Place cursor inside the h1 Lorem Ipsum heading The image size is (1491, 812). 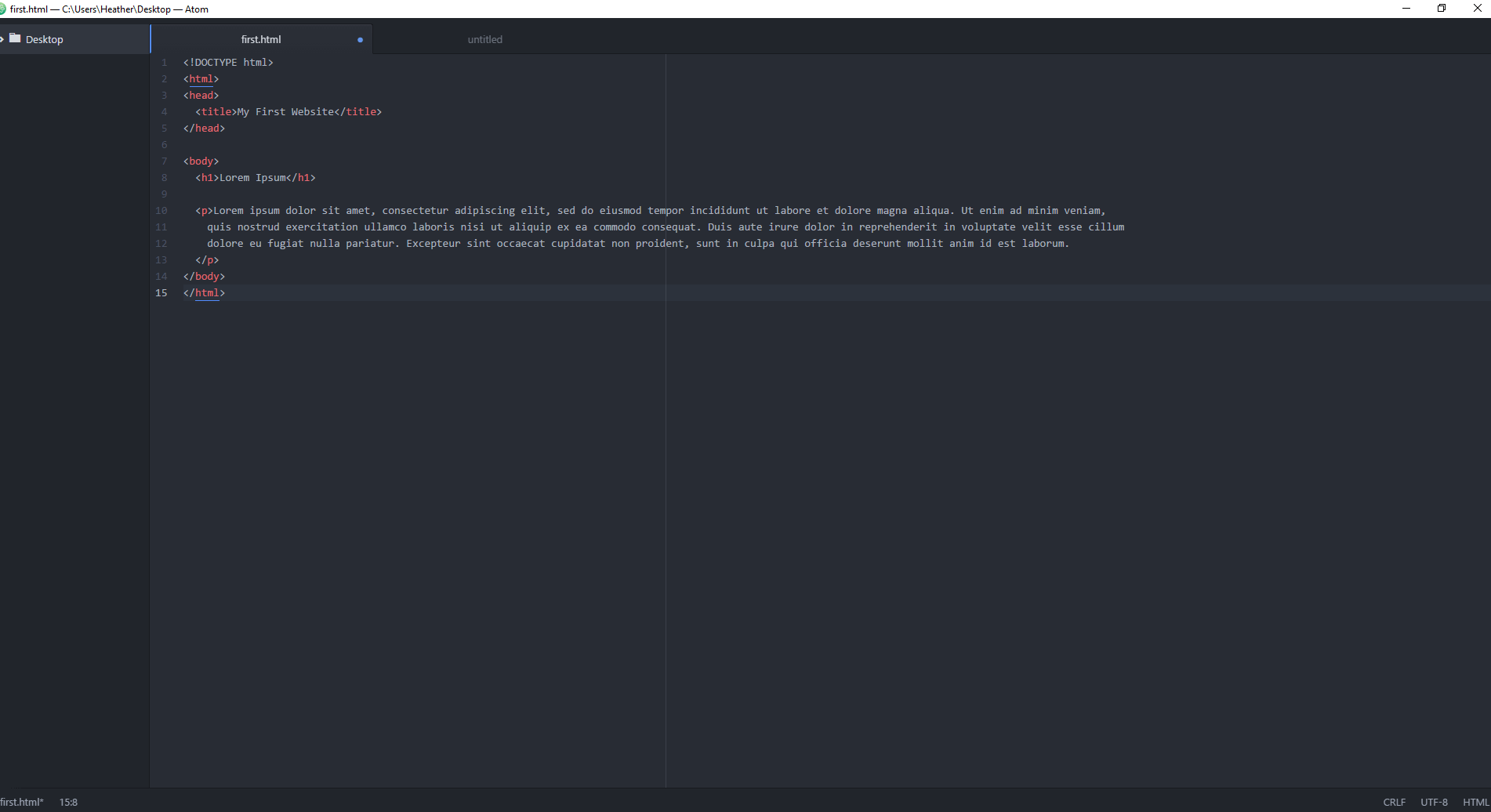251,177
